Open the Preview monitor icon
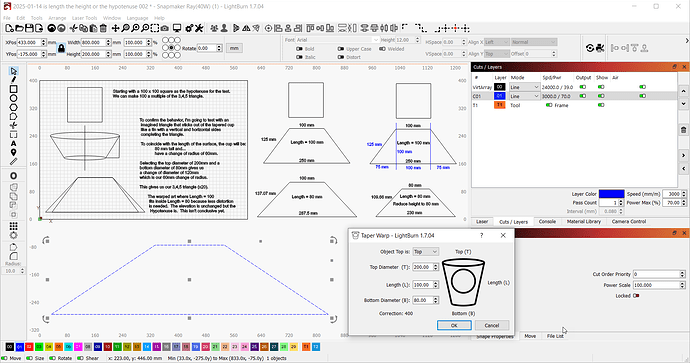This screenshot has width=690, height=363. [x=176, y=29]
